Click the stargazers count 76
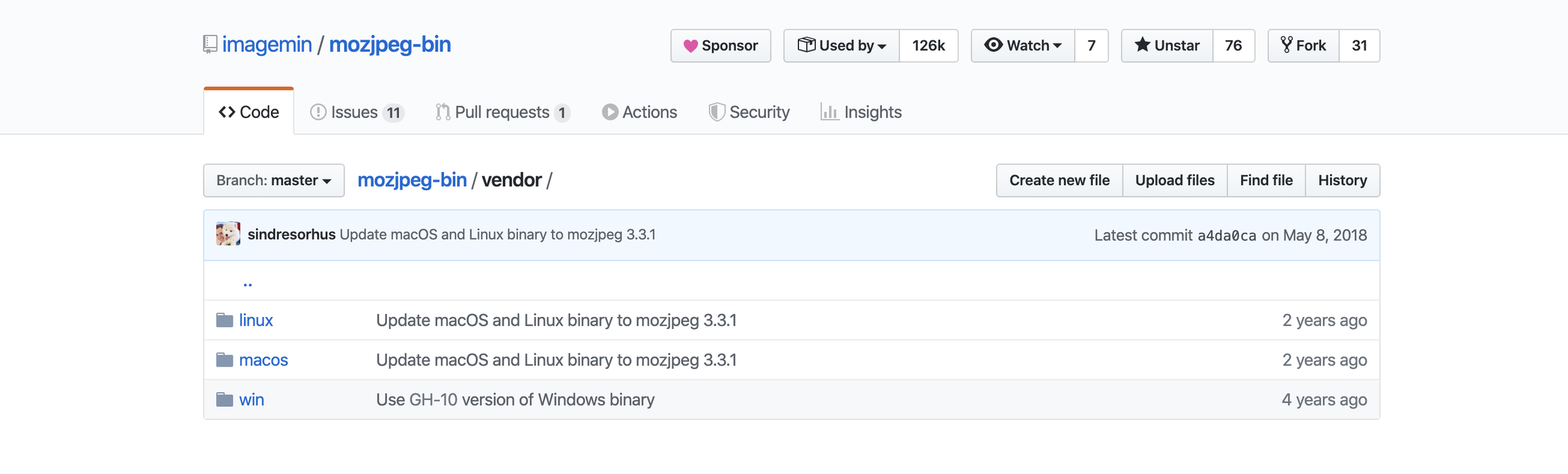 [x=1233, y=46]
